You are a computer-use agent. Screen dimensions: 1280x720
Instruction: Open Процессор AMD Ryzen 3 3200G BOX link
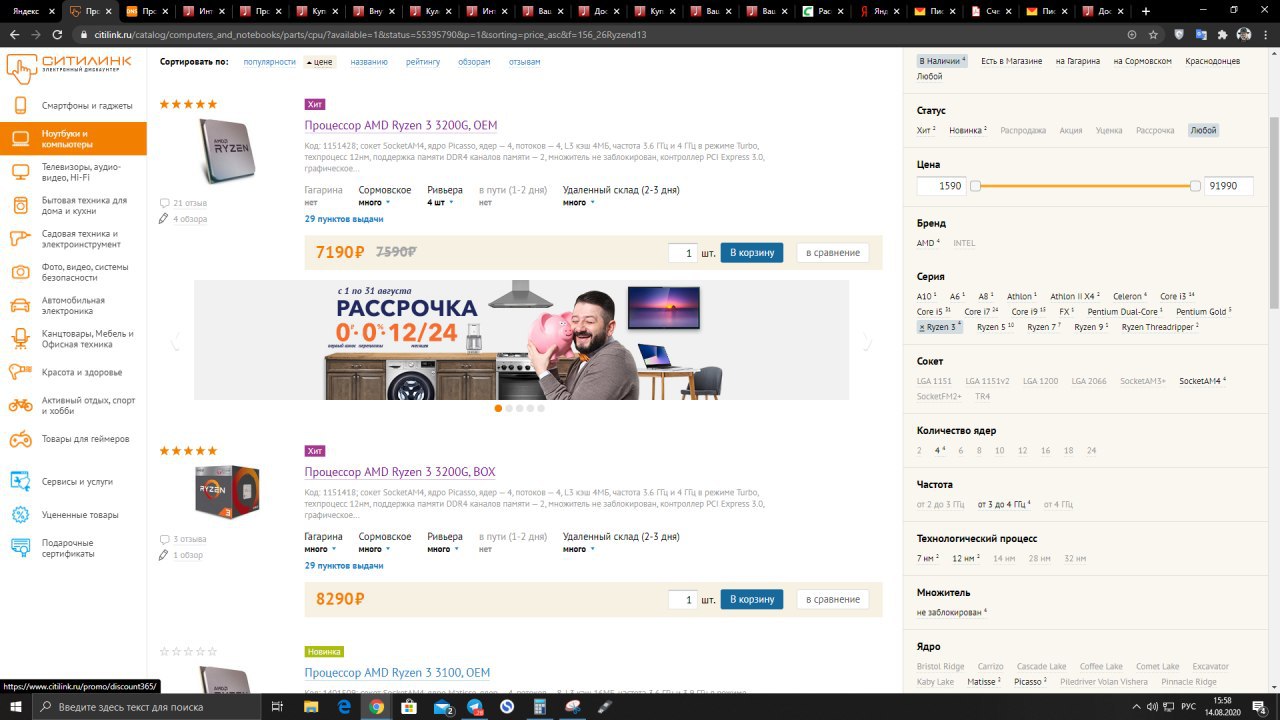400,472
